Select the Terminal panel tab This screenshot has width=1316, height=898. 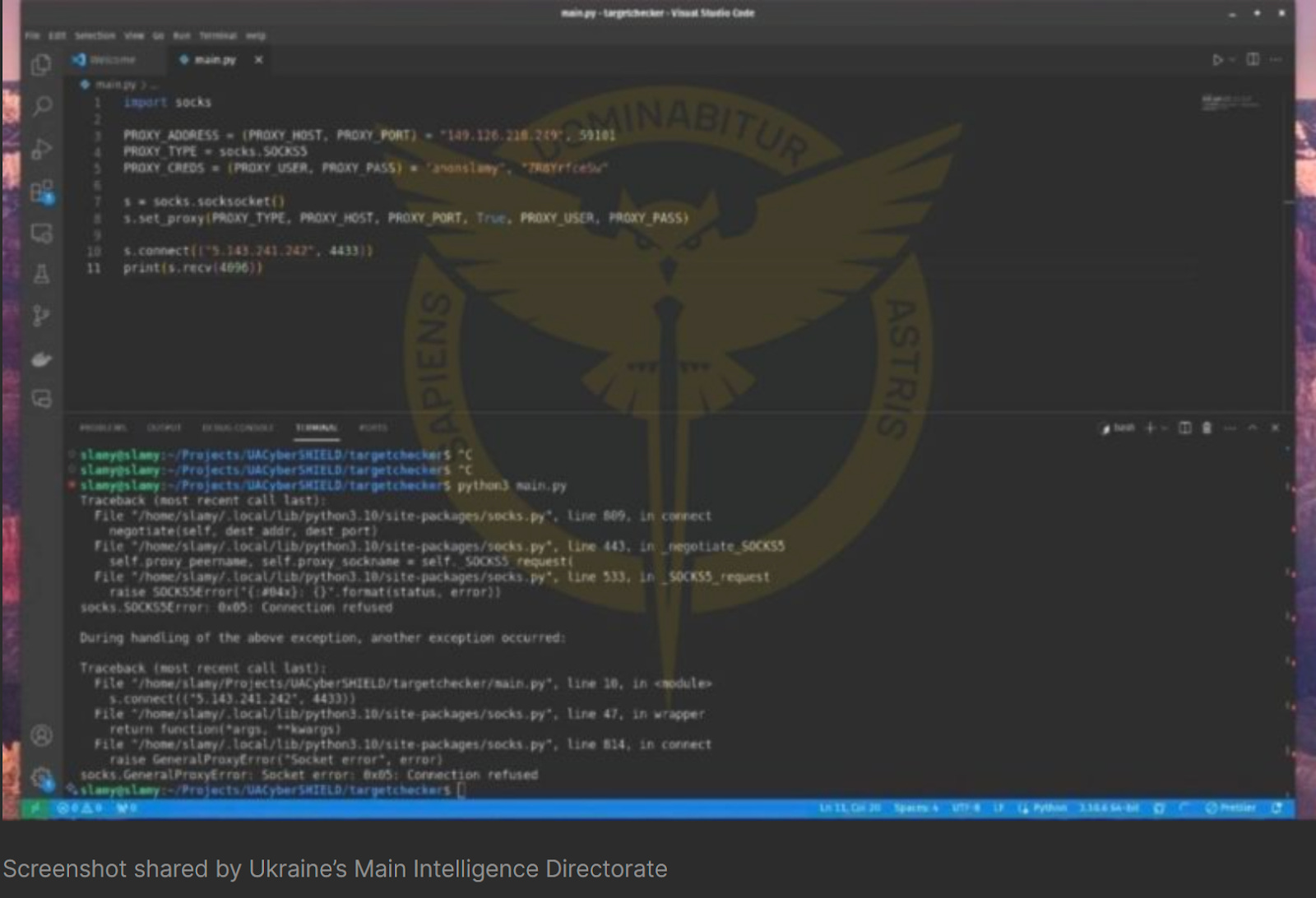pyautogui.click(x=317, y=428)
